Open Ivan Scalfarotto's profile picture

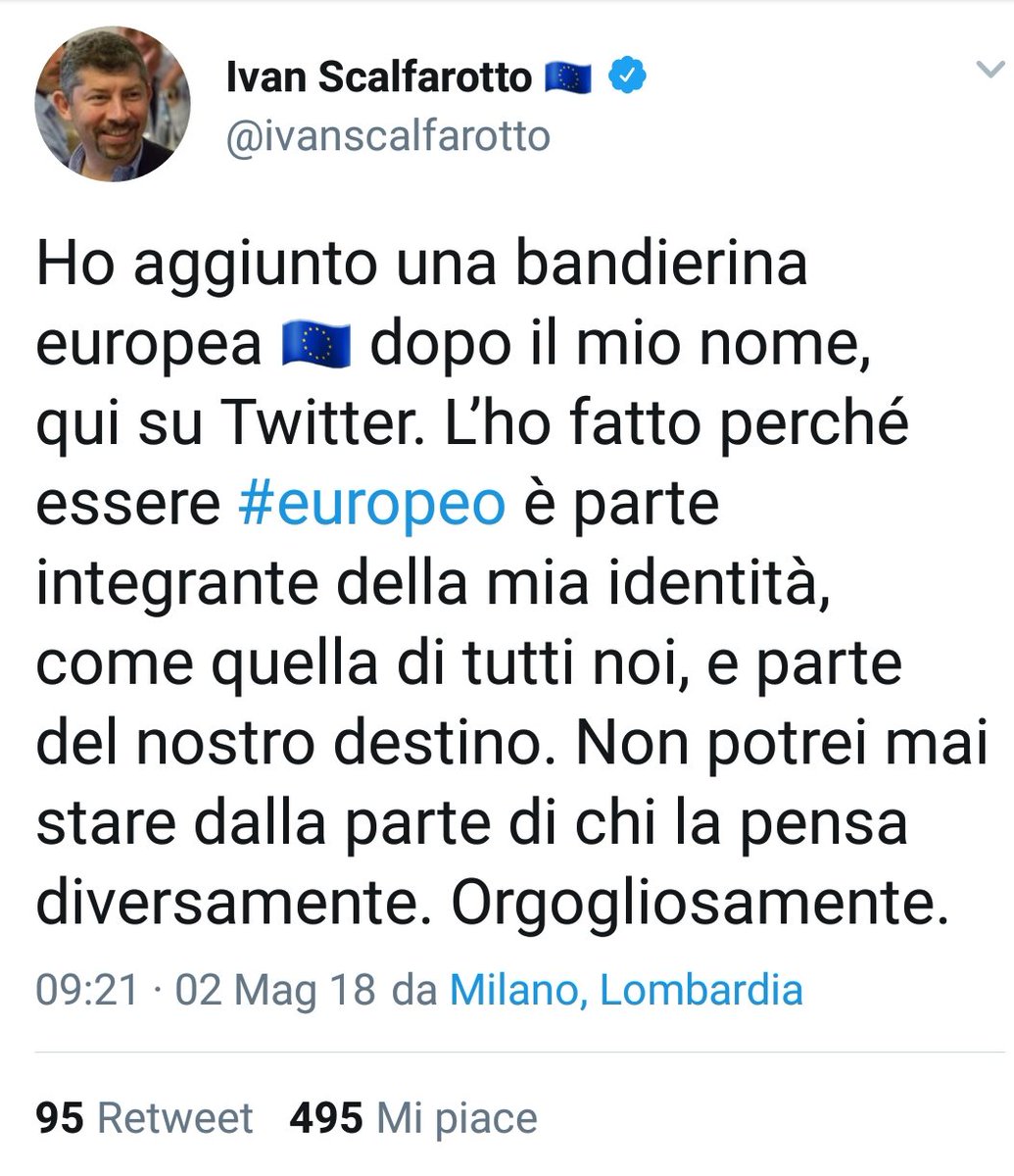coord(113,103)
